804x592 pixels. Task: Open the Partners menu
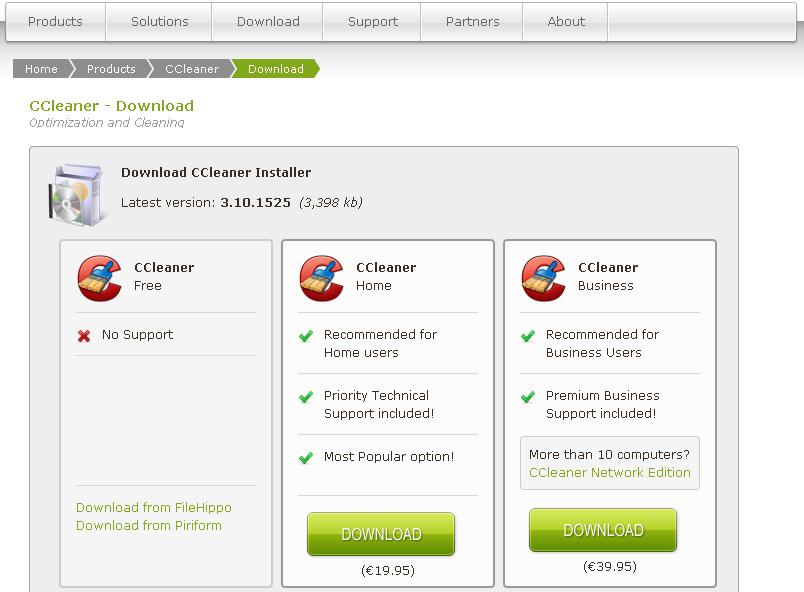click(472, 22)
